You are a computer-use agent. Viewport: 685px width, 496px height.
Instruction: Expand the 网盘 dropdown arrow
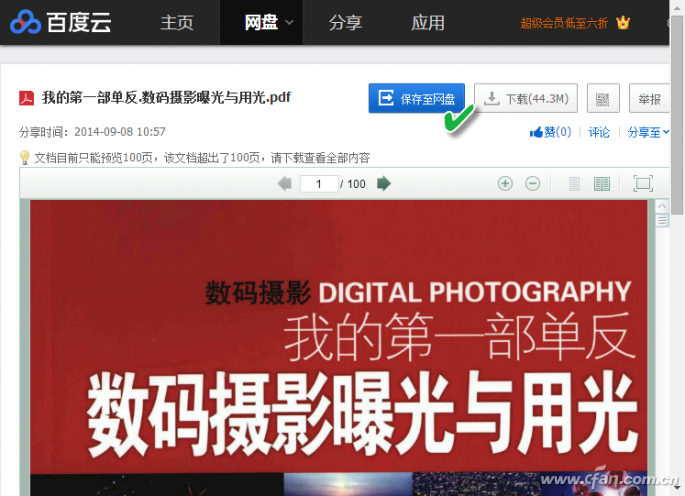[x=289, y=22]
